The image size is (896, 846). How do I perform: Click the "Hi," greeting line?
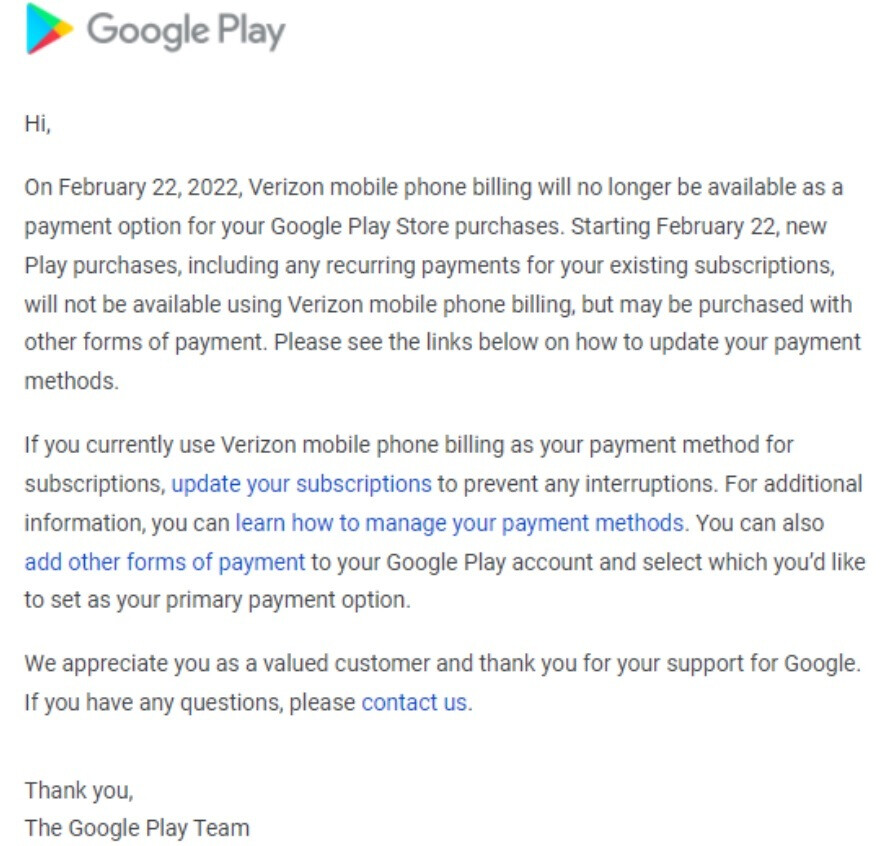point(38,123)
